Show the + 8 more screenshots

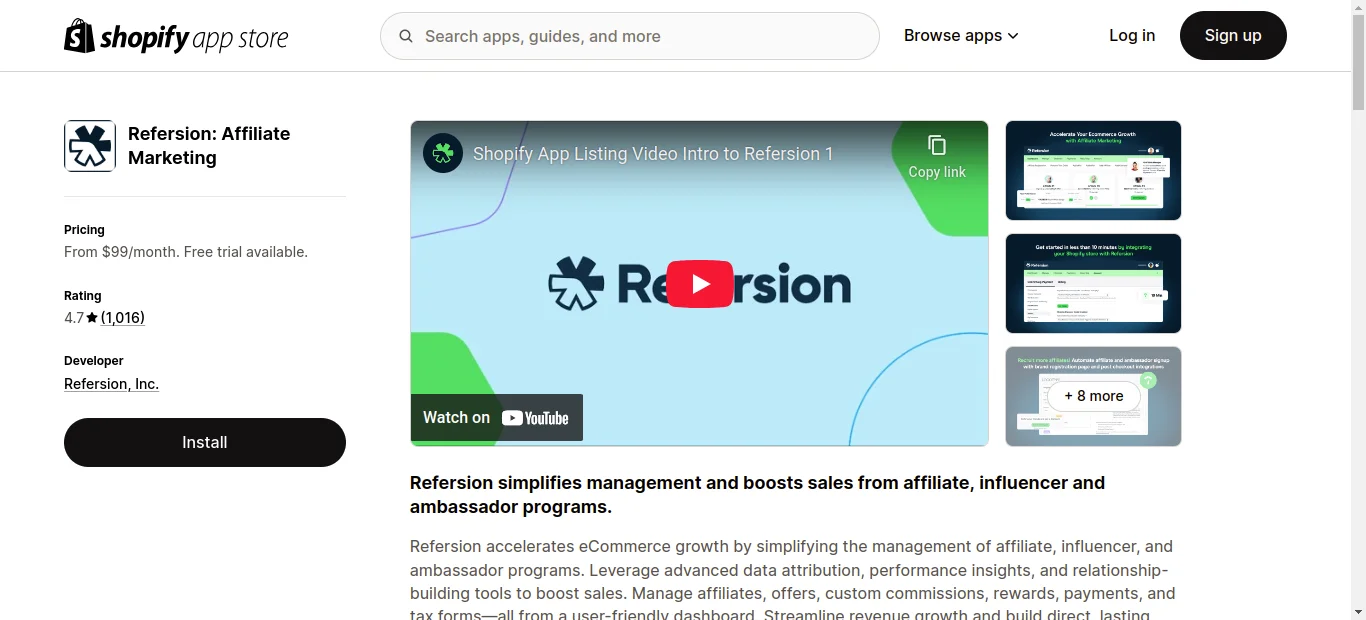pos(1093,396)
